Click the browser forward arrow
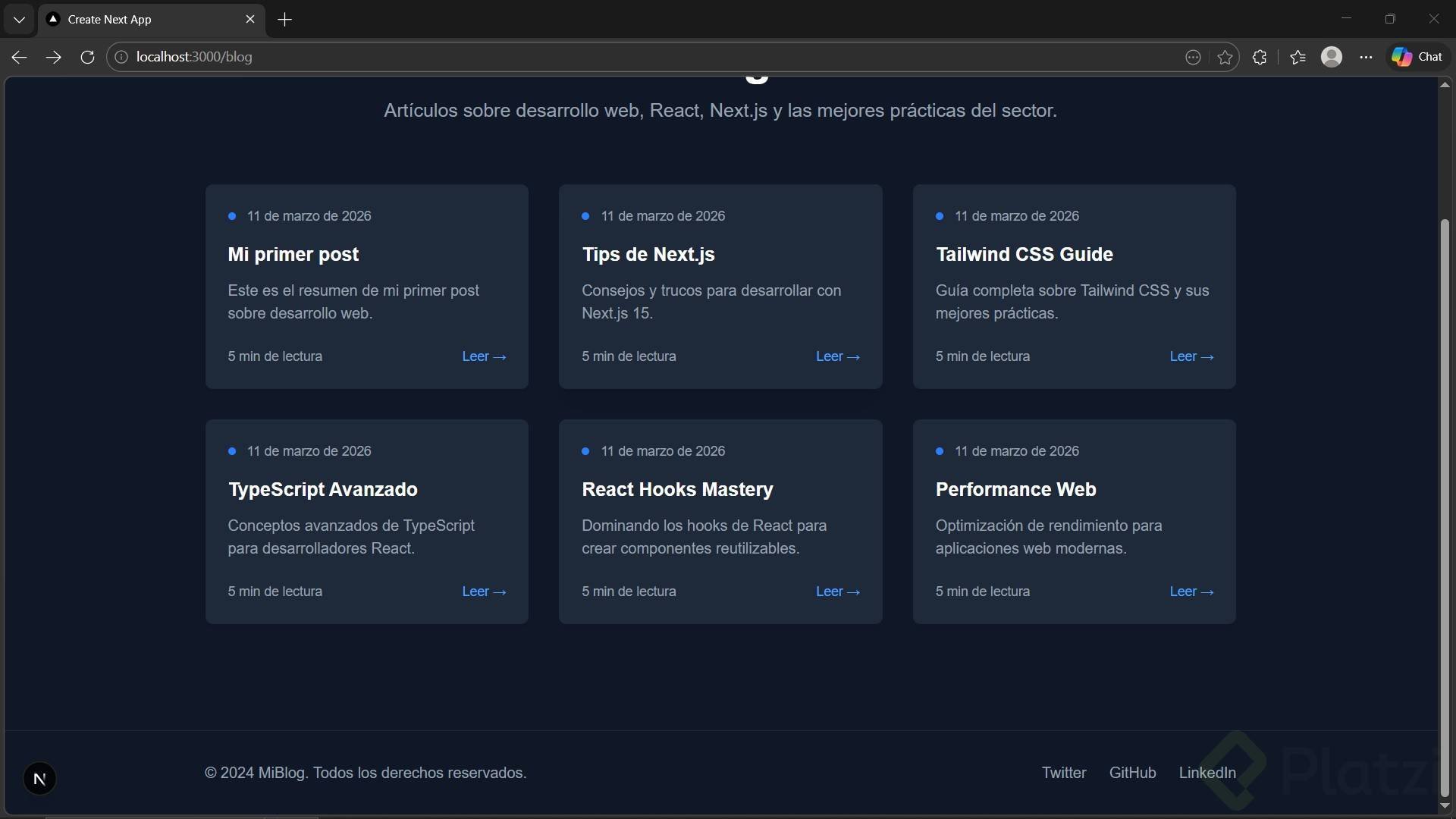Viewport: 1456px width, 819px height. pyautogui.click(x=53, y=57)
